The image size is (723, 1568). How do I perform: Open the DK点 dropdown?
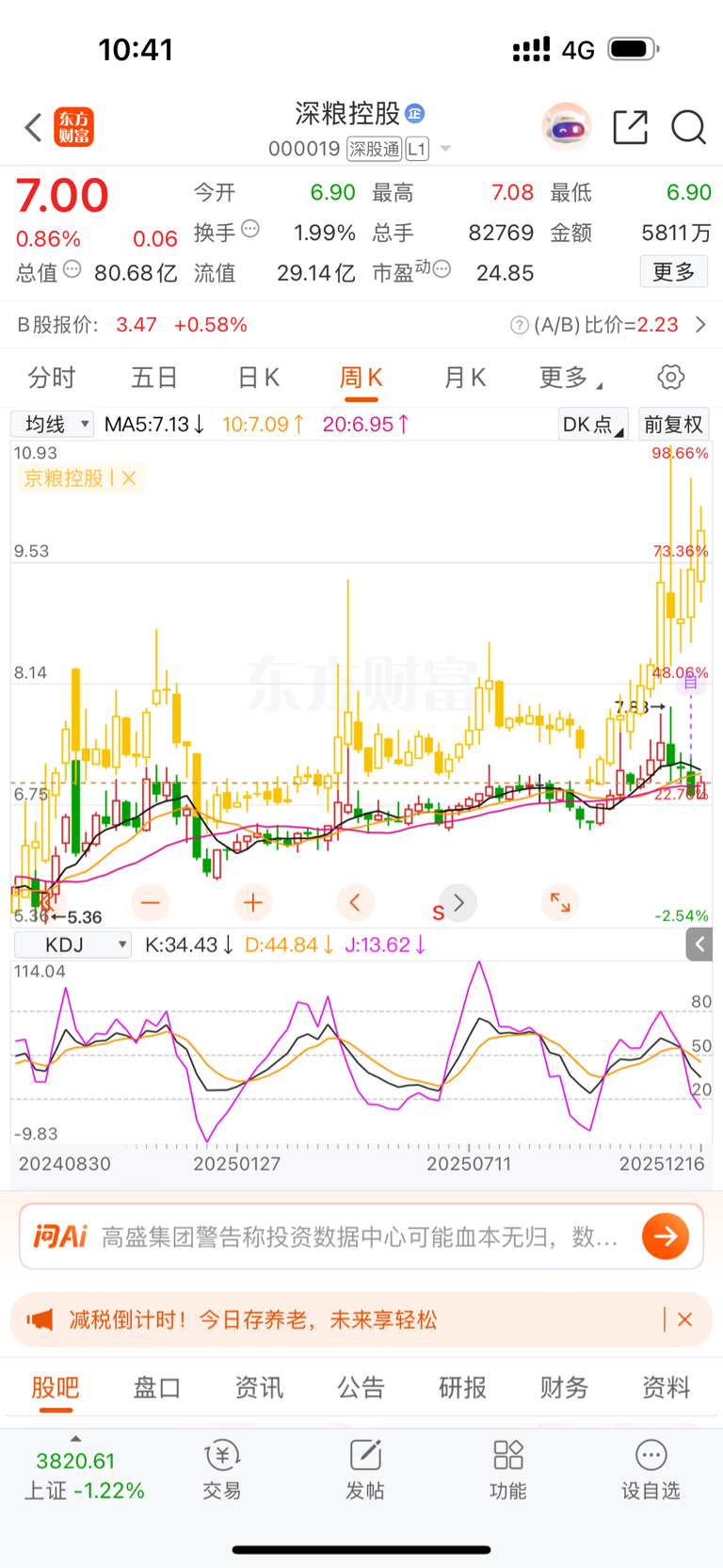coord(593,424)
